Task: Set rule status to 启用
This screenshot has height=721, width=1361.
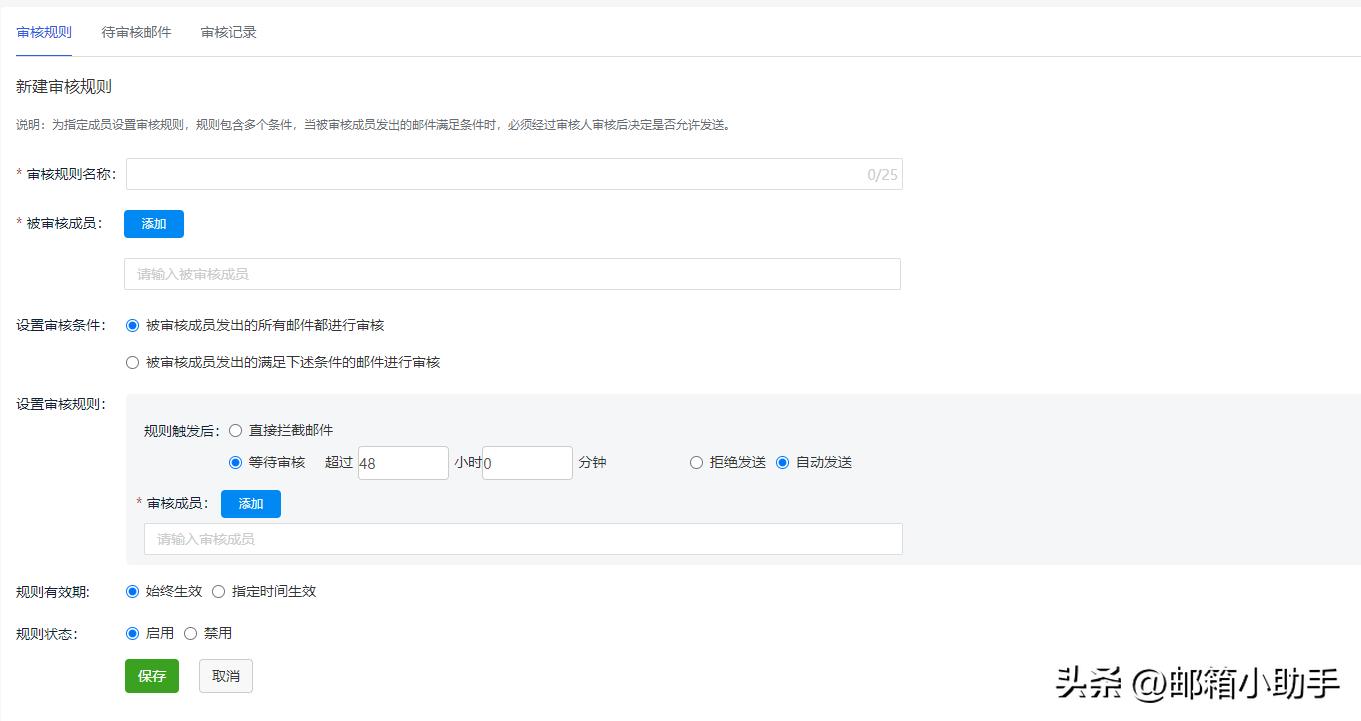Action: (x=132, y=632)
